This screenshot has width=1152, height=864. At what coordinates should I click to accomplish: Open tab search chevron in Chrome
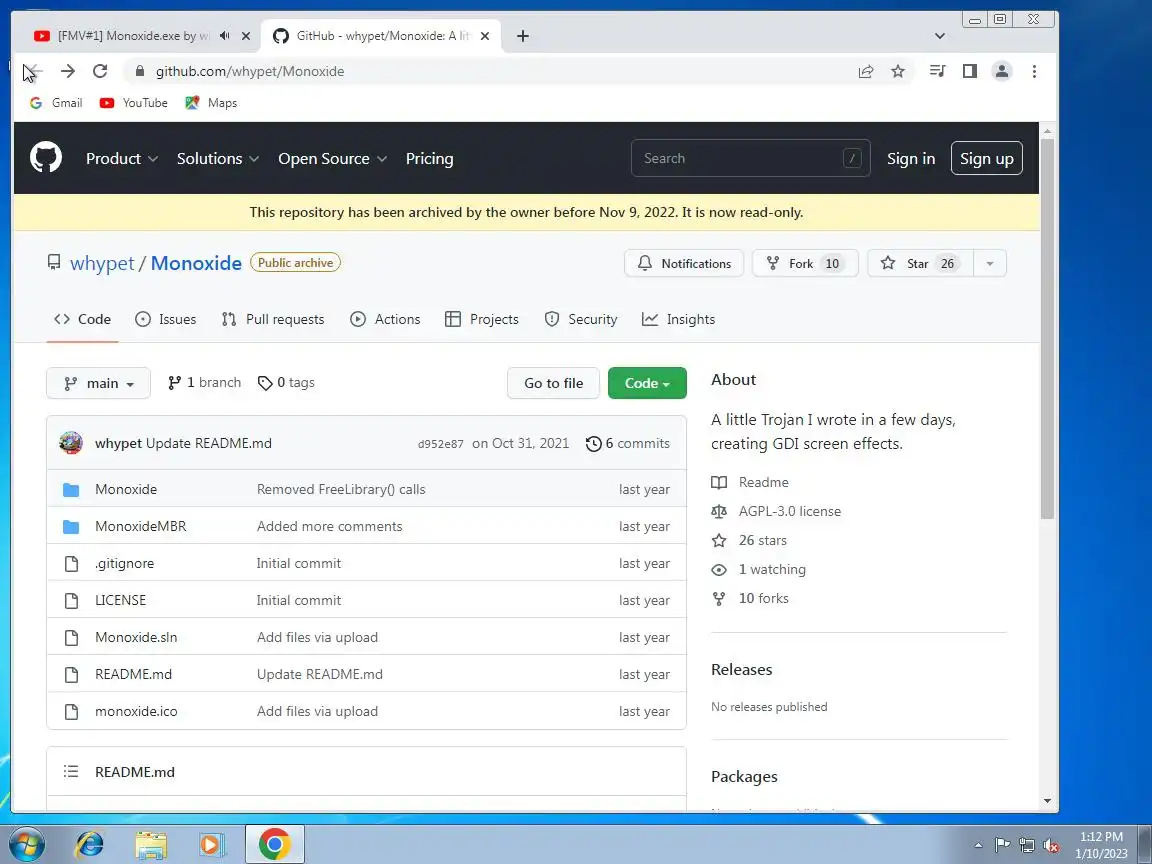[940, 36]
